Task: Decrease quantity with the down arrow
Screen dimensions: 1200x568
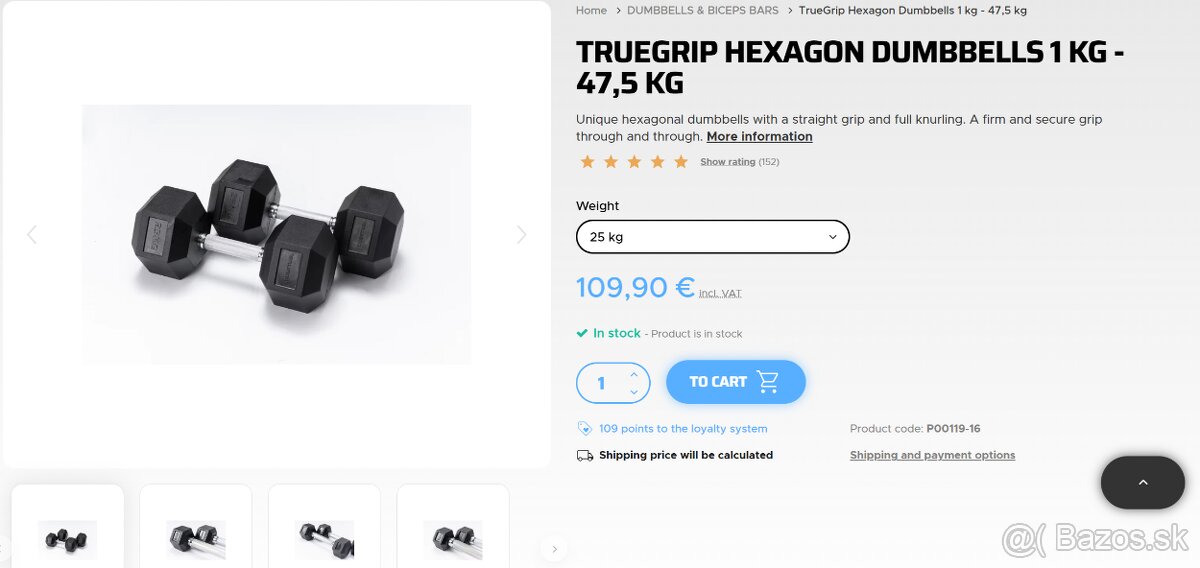Action: (634, 392)
